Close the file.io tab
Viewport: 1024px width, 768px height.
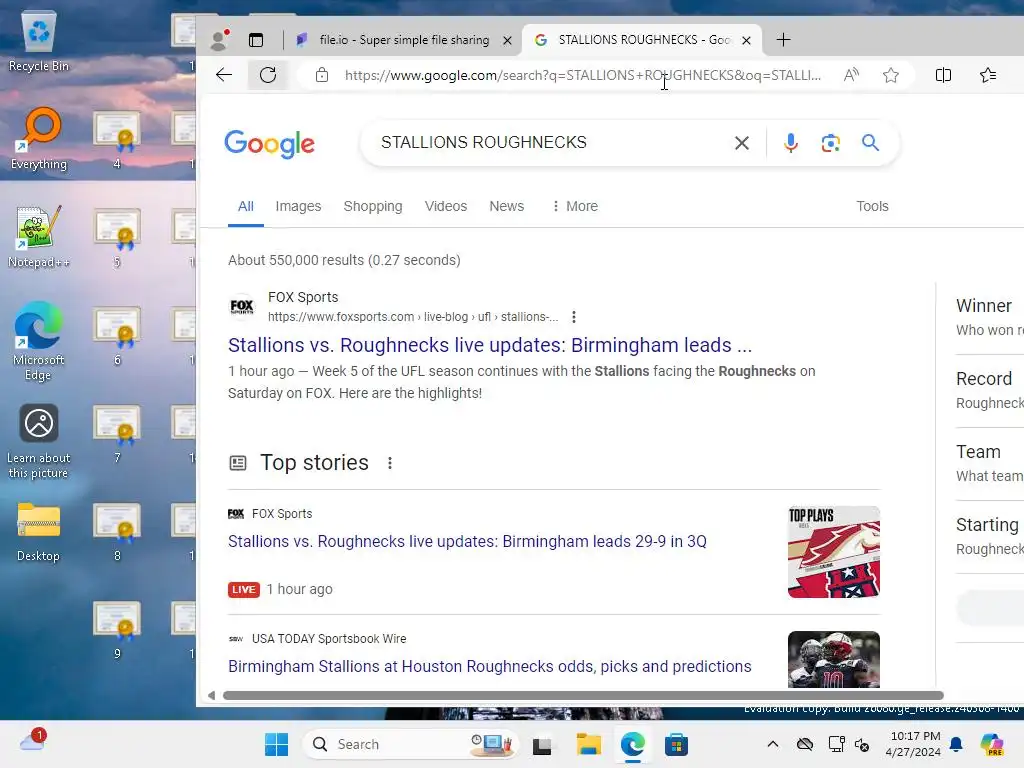[507, 40]
